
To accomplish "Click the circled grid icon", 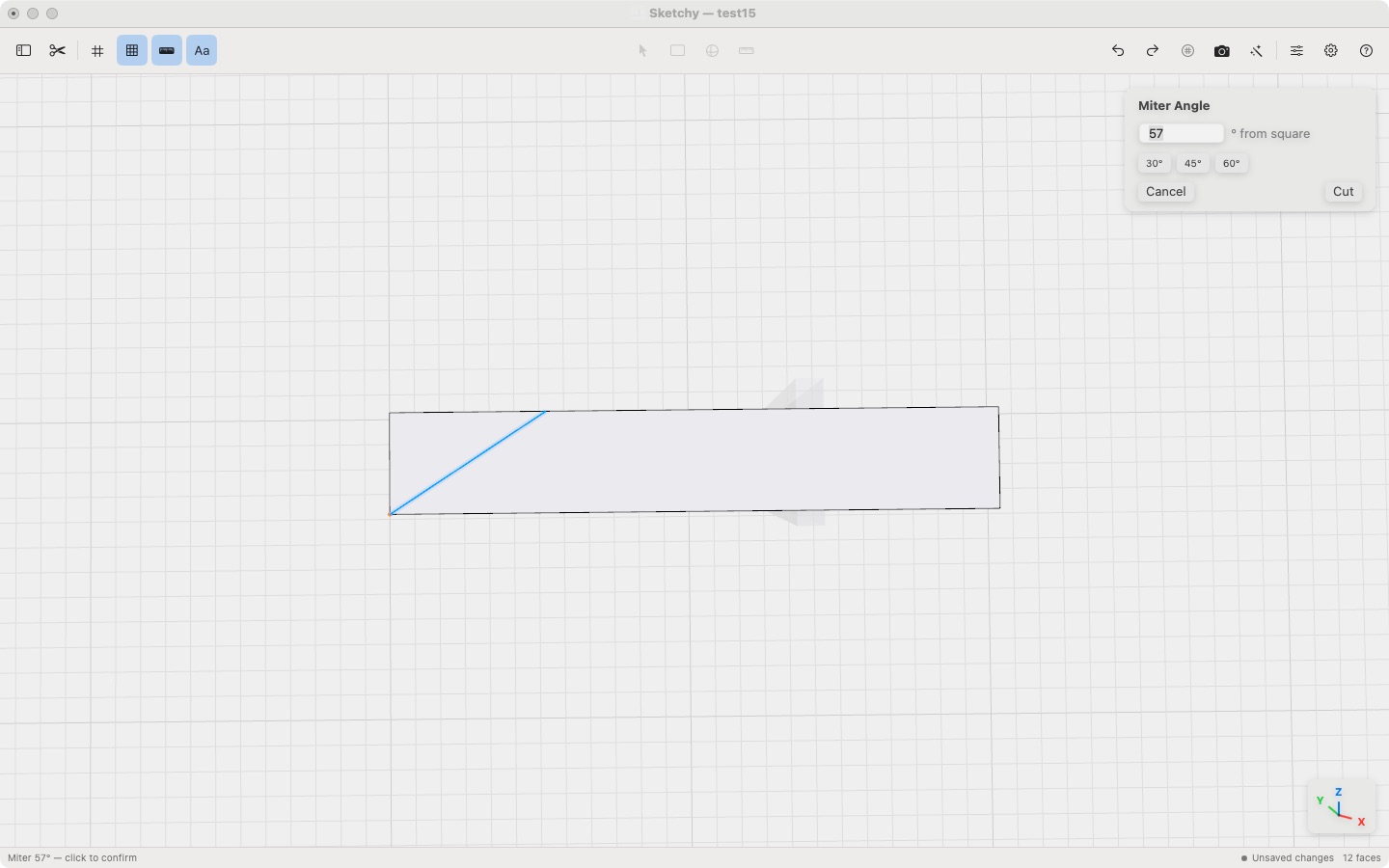I will tap(1187, 51).
